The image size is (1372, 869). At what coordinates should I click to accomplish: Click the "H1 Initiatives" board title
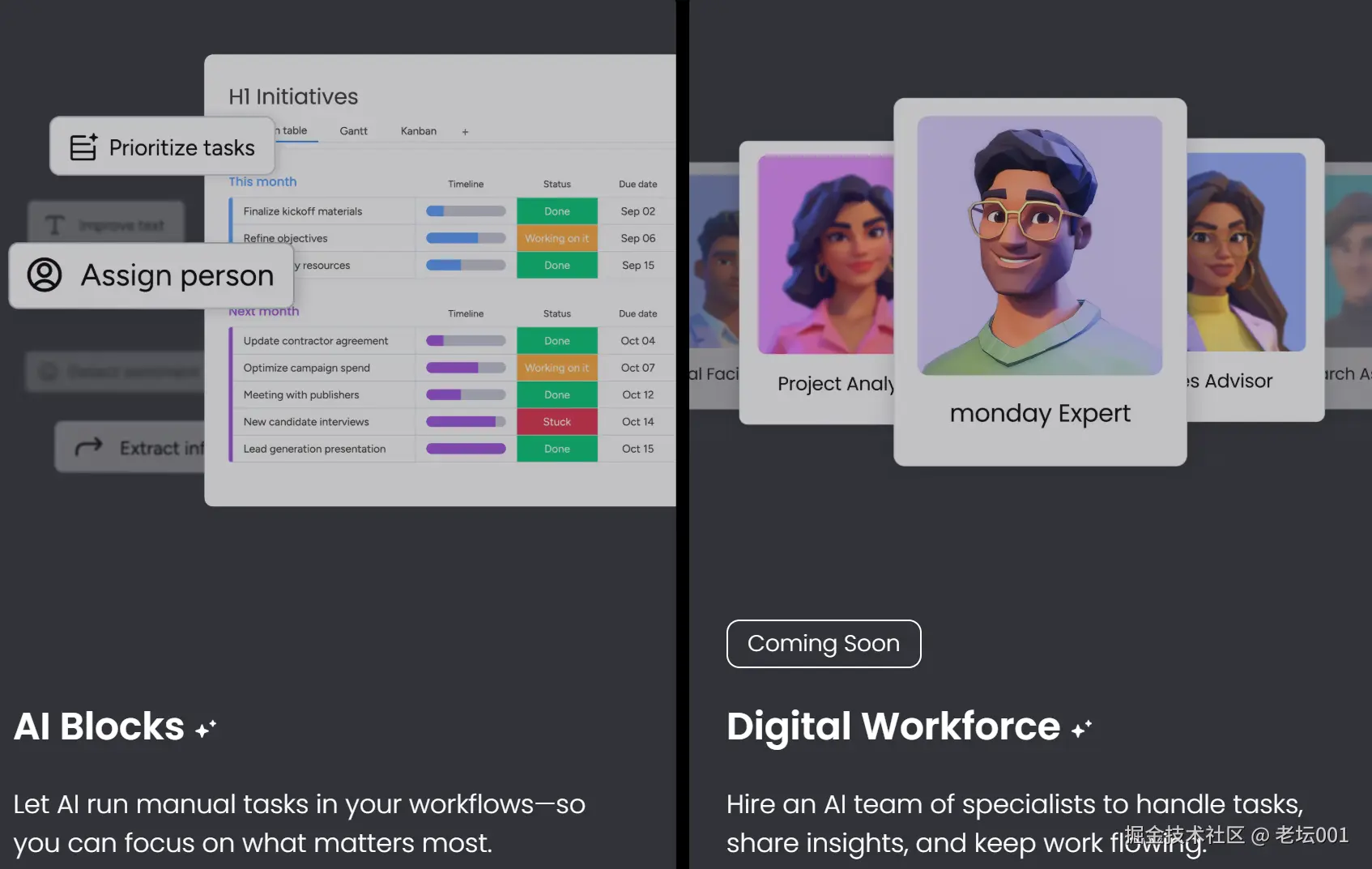293,97
